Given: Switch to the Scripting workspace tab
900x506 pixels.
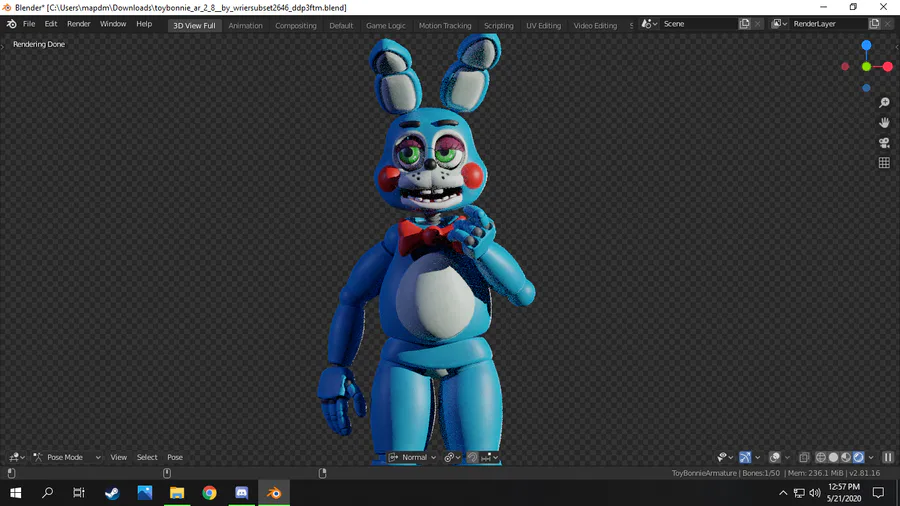Looking at the screenshot, I should tap(498, 25).
